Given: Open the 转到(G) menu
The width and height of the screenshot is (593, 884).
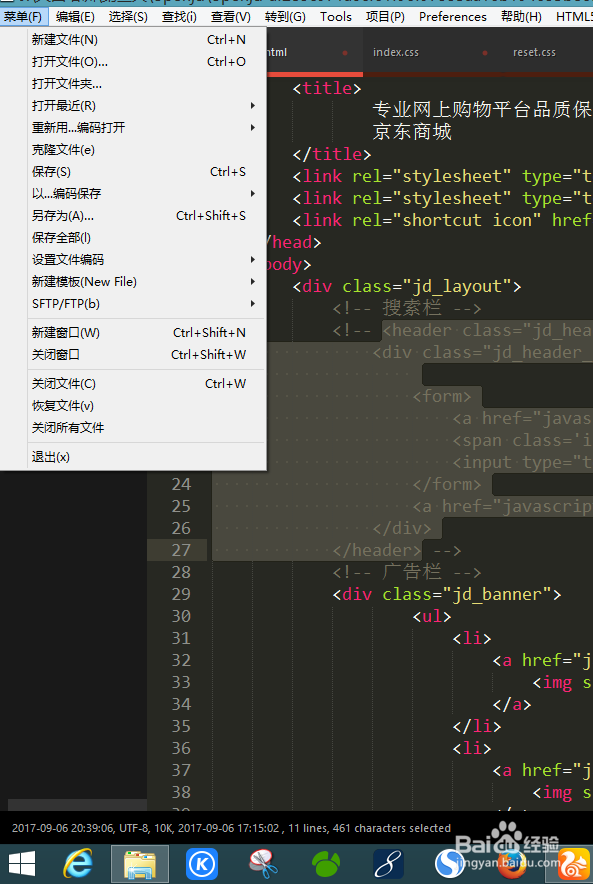Looking at the screenshot, I should (285, 16).
